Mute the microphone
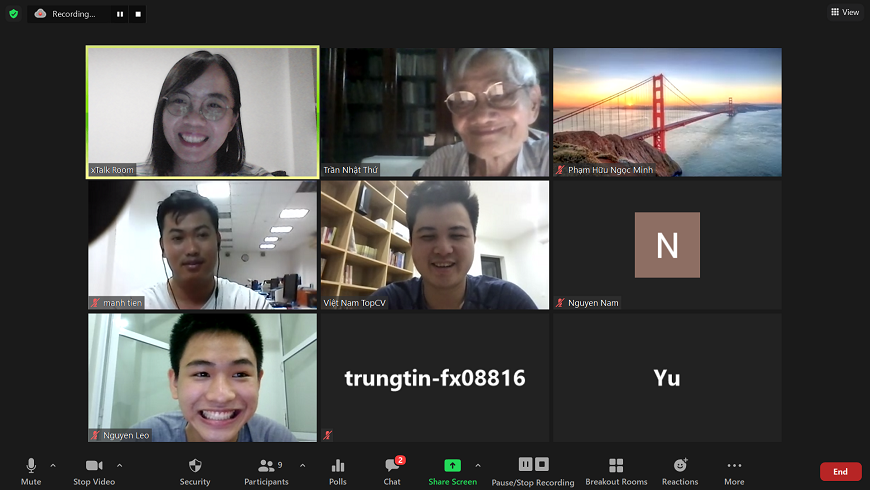This screenshot has width=870, height=490. click(31, 466)
